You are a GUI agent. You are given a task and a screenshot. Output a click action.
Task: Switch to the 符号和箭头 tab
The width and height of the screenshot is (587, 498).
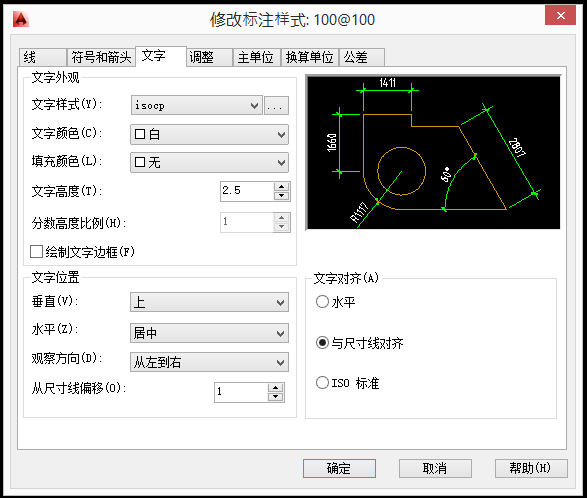[x=101, y=58]
